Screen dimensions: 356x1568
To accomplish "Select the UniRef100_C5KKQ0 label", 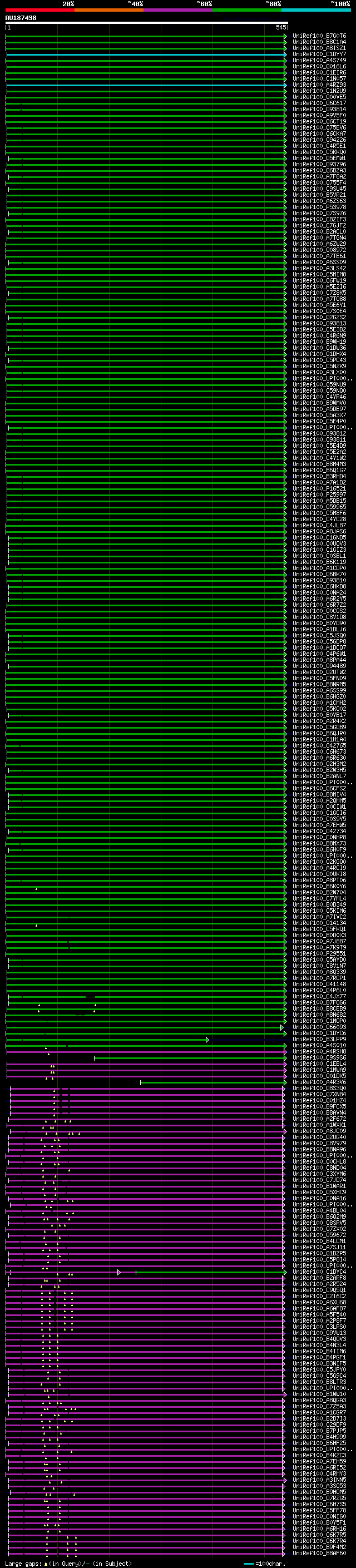I will [319, 152].
